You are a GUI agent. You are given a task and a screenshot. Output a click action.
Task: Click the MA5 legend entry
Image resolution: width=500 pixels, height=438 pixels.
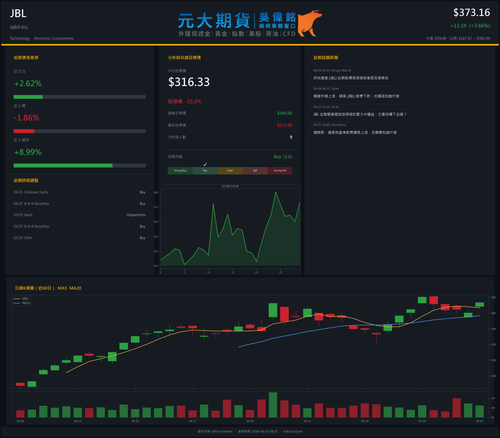pos(21,299)
